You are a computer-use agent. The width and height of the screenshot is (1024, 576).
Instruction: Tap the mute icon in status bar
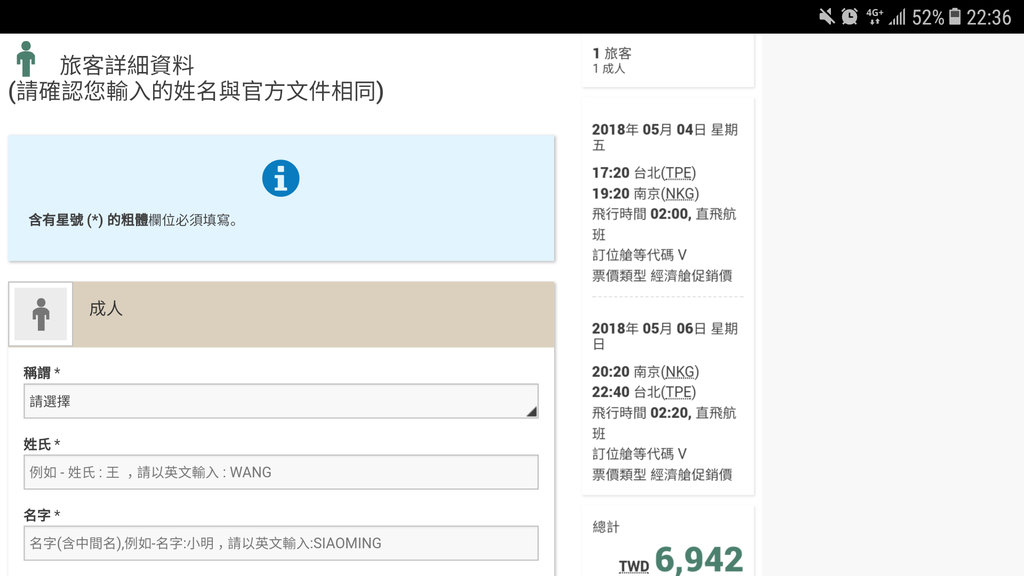tap(827, 16)
